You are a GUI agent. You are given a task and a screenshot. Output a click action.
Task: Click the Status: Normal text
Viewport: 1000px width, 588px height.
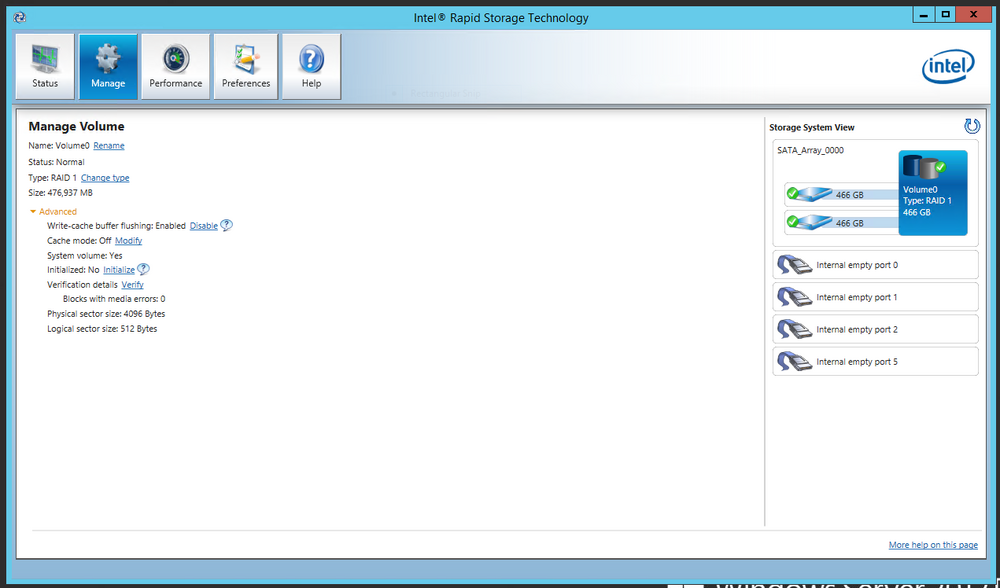click(x=56, y=162)
